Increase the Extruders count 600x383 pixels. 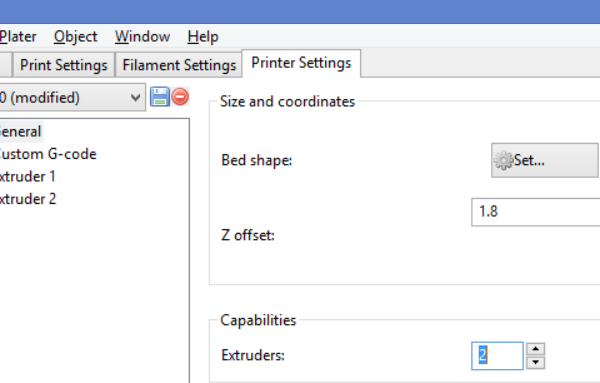tap(535, 349)
